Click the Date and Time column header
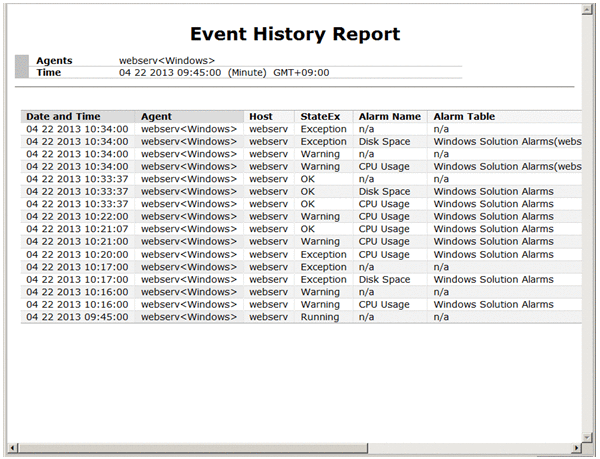Screen dimensions: 600x459 coord(63,117)
